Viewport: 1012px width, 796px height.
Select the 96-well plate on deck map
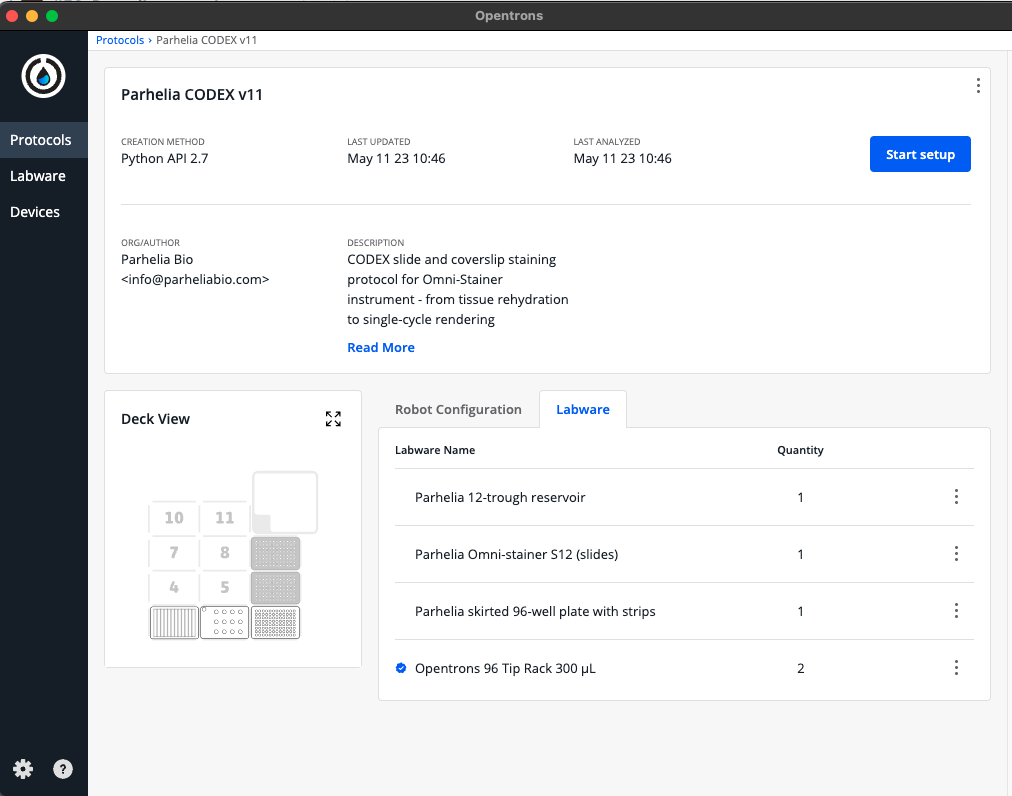275,622
